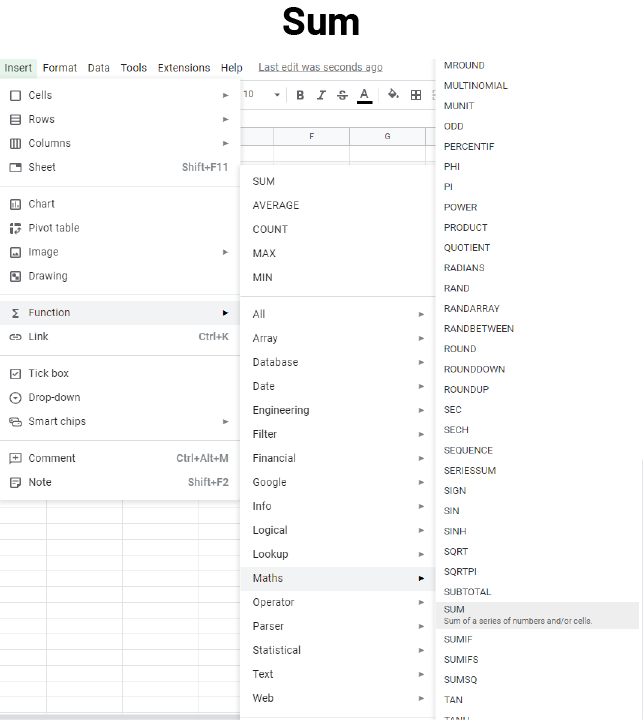Insert a Comment from the menu
This screenshot has height=720, width=643.
52,458
